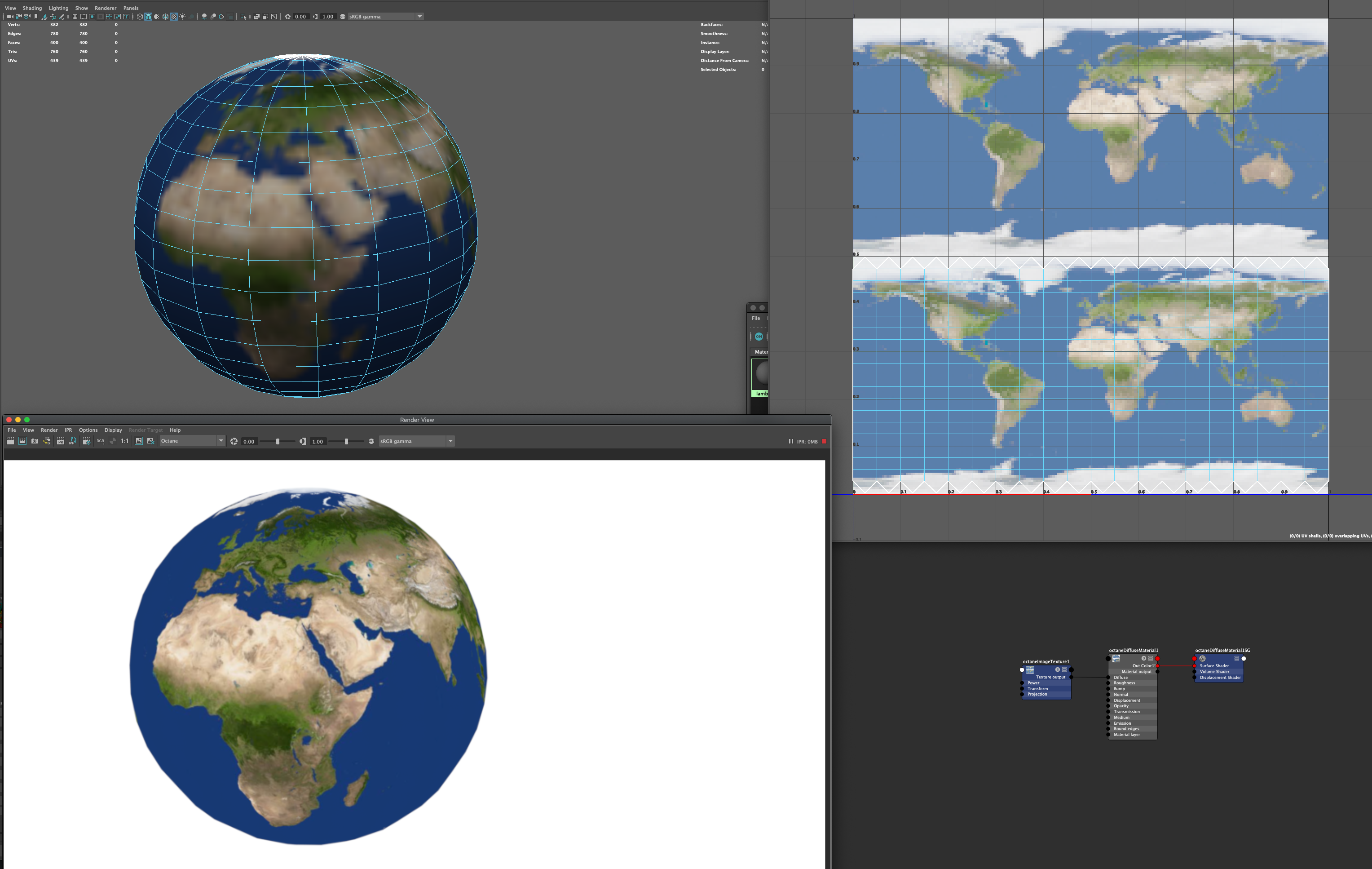1372x869 pixels.
Task: Click the viewport gamma value field 1.00
Action: pos(328,17)
